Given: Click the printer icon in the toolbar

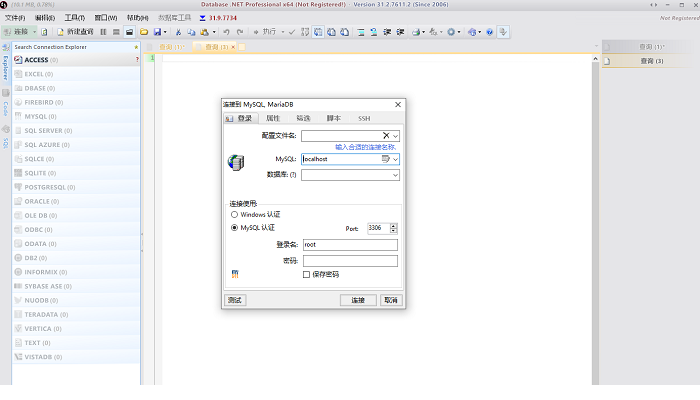Looking at the screenshot, I should 416,32.
